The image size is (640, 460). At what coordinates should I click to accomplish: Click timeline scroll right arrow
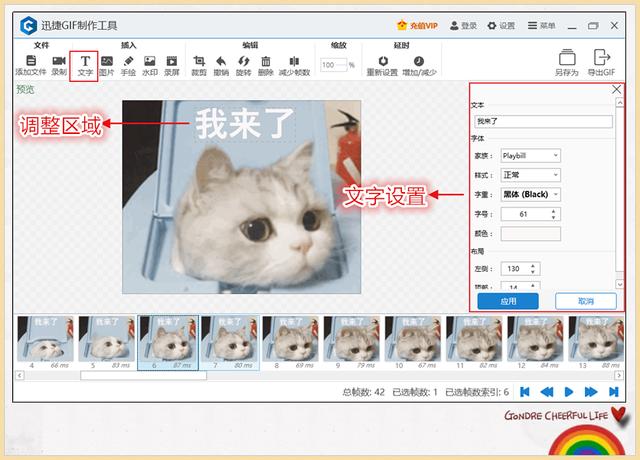pos(619,375)
